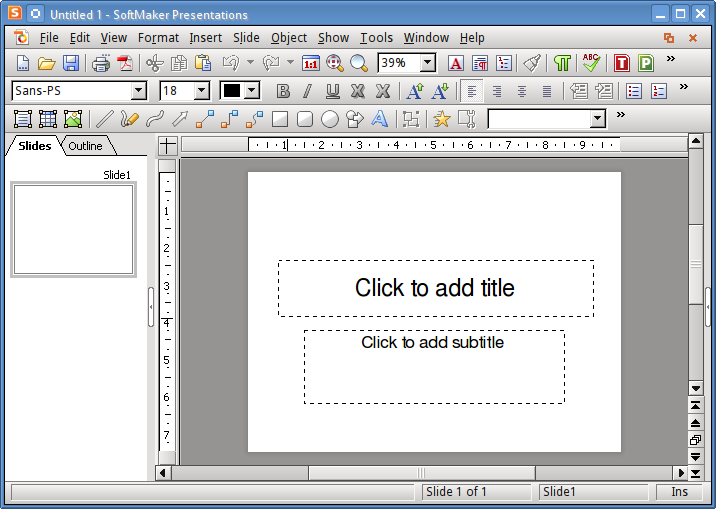Toggle bold formatting

point(283,91)
